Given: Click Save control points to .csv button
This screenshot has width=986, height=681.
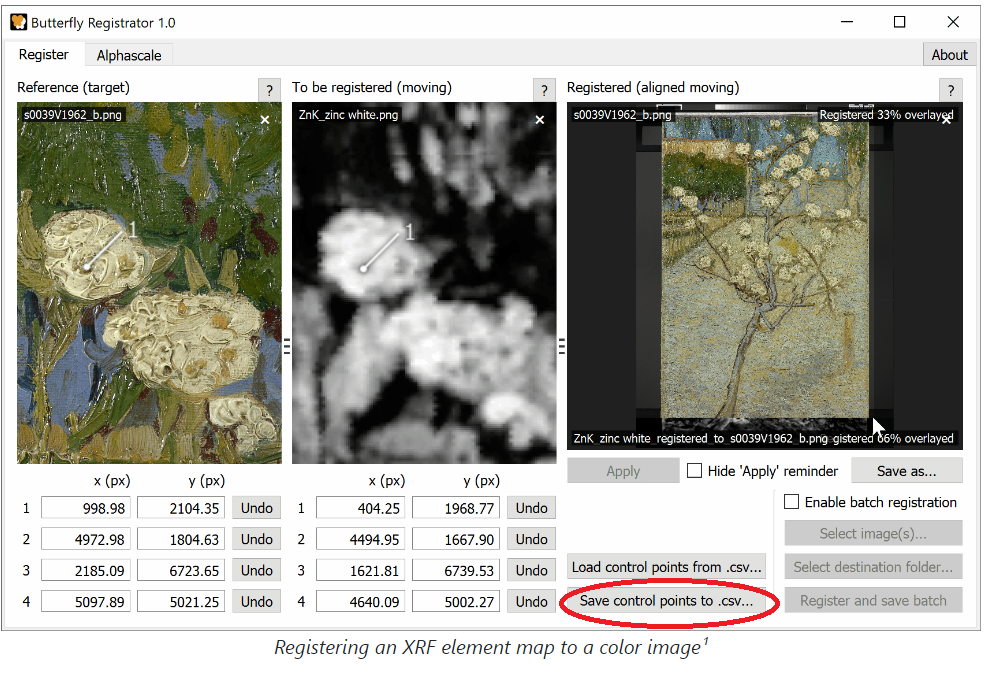Looking at the screenshot, I should [x=666, y=601].
